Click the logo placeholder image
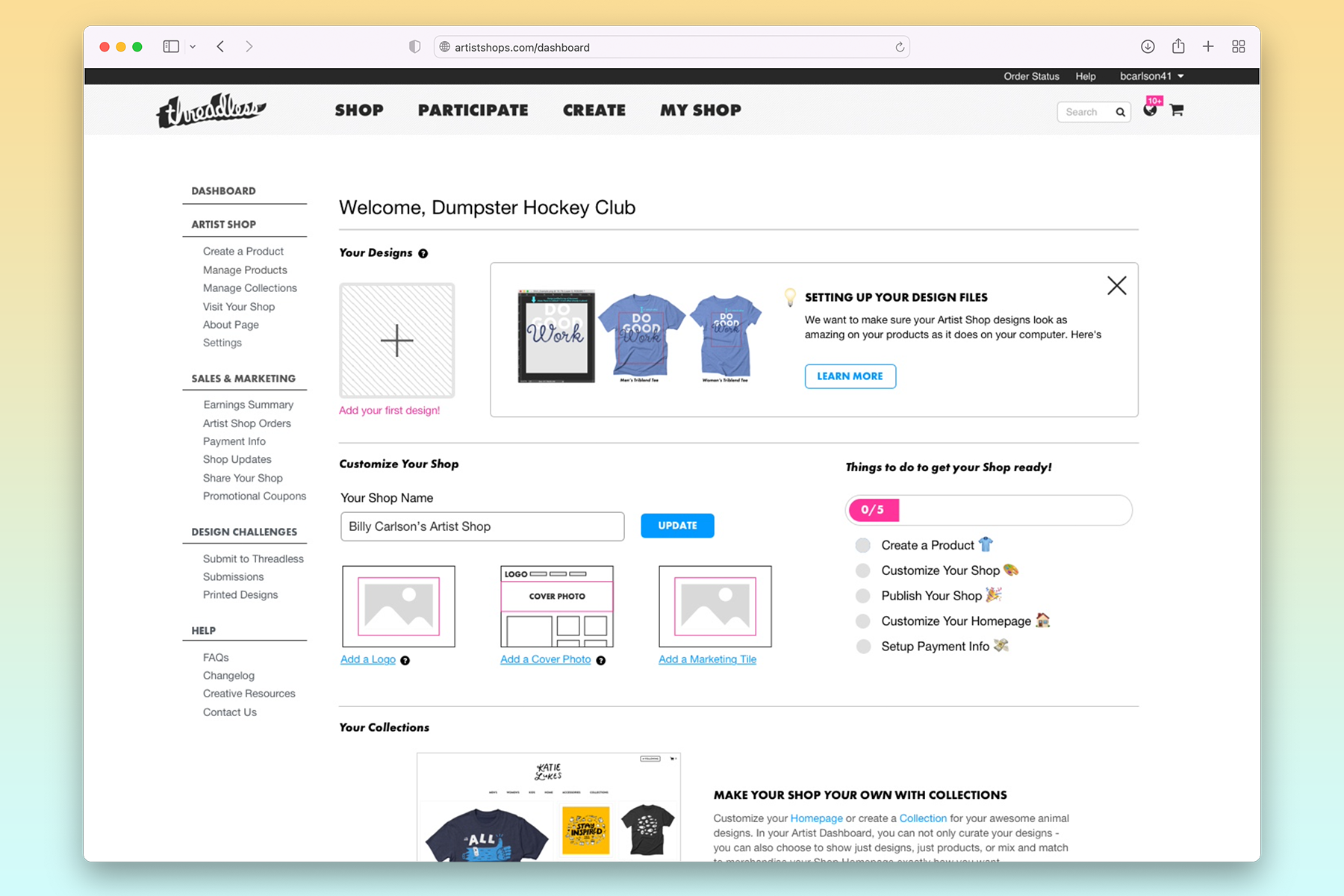This screenshot has width=1344, height=896. coord(399,606)
